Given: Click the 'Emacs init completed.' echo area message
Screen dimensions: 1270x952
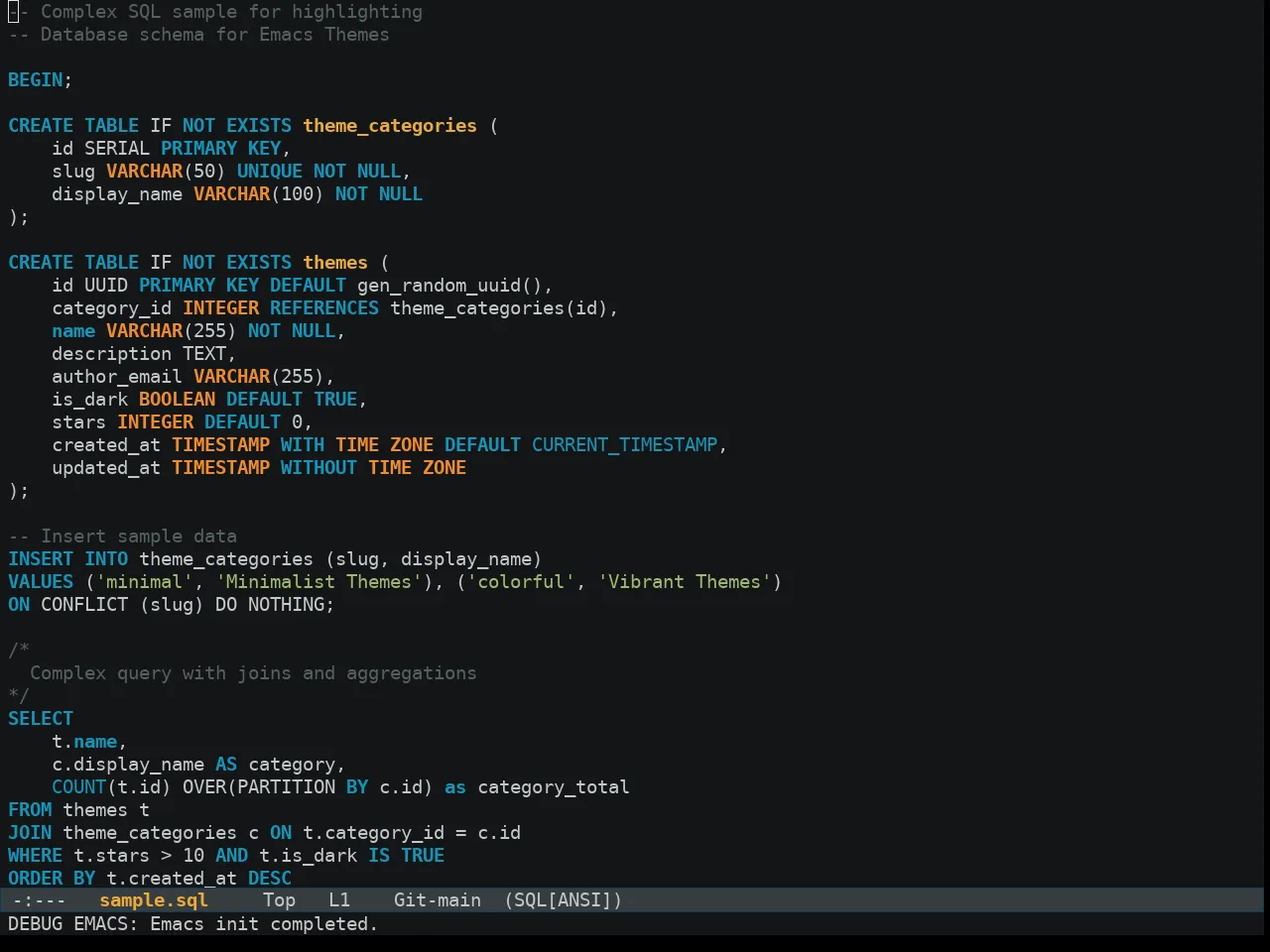Looking at the screenshot, I should (x=264, y=924).
